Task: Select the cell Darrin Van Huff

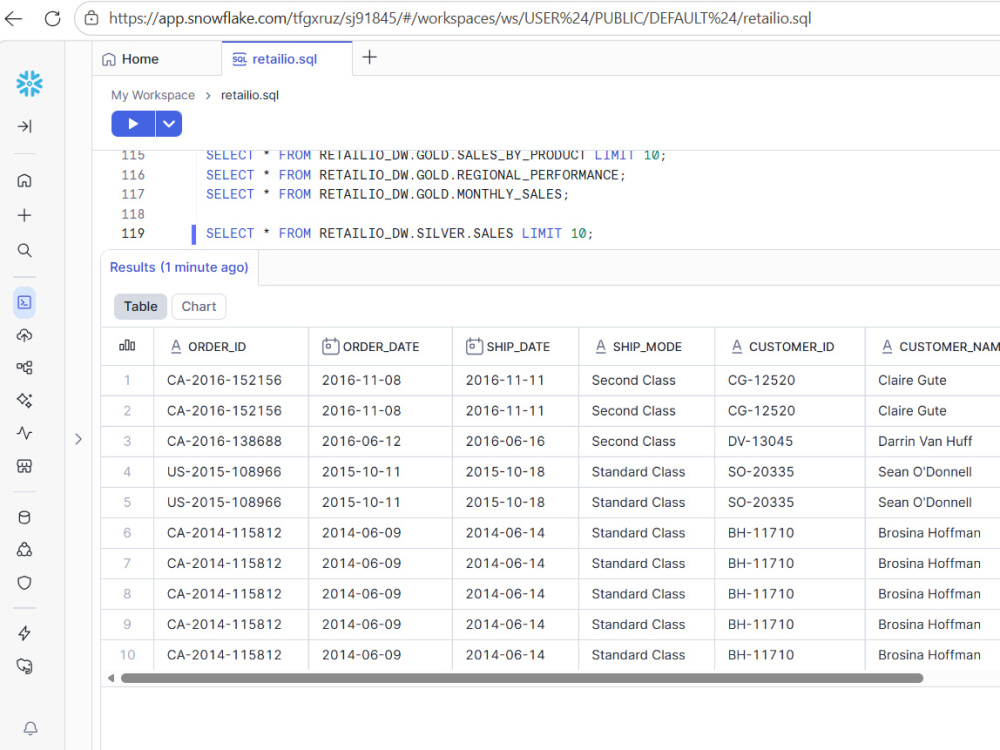Action: [x=932, y=441]
